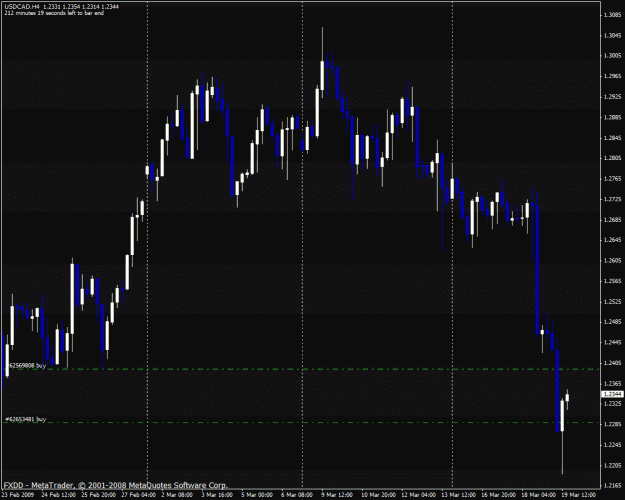Click the 10 Mar 20:00 time label
This screenshot has width=625, height=500.
tap(378, 495)
